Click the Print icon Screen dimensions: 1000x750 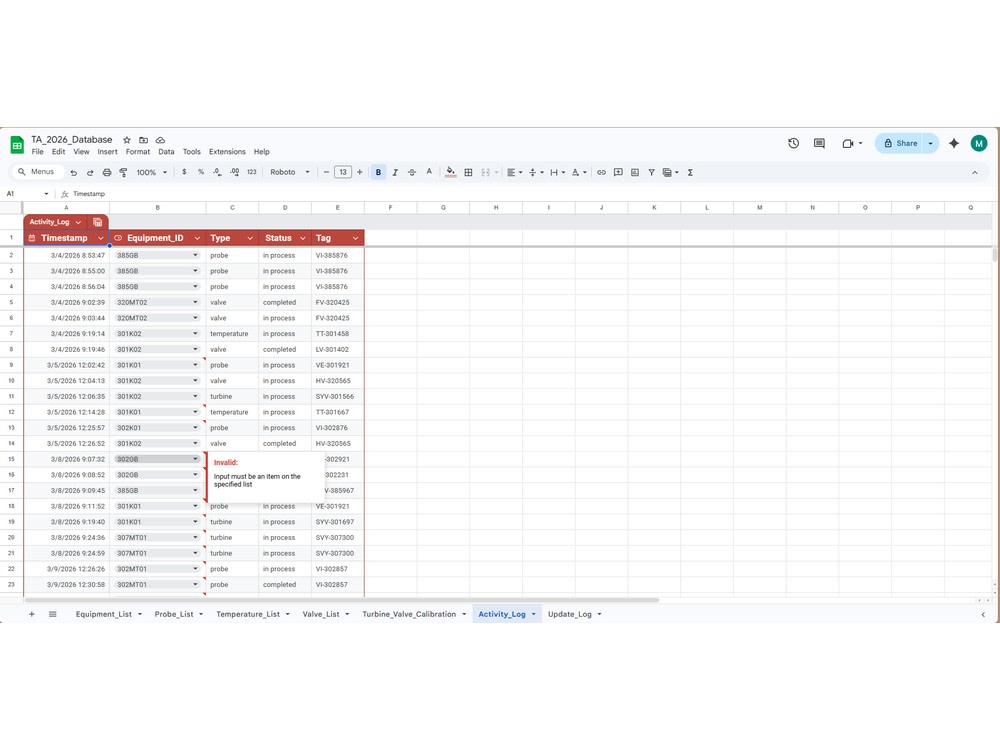click(107, 172)
